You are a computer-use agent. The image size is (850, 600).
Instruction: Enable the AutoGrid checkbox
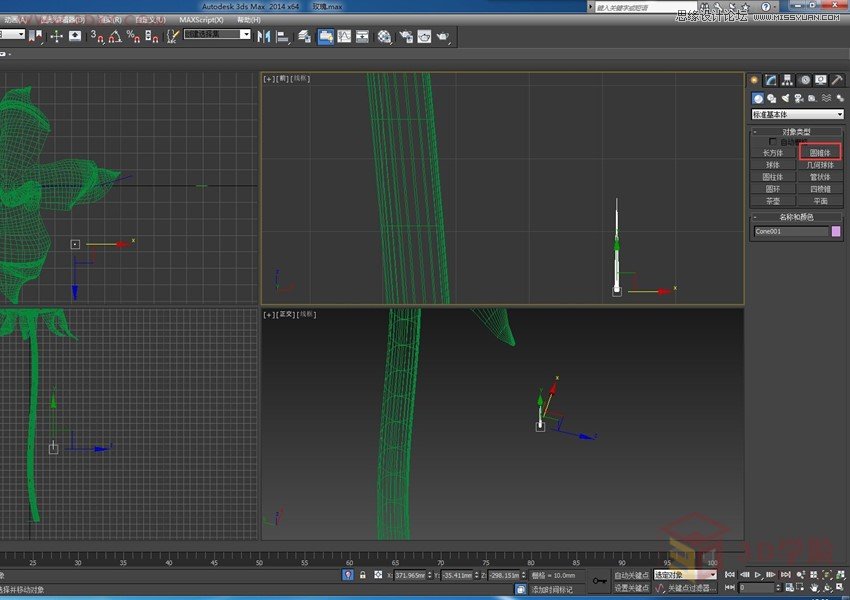coord(773,142)
